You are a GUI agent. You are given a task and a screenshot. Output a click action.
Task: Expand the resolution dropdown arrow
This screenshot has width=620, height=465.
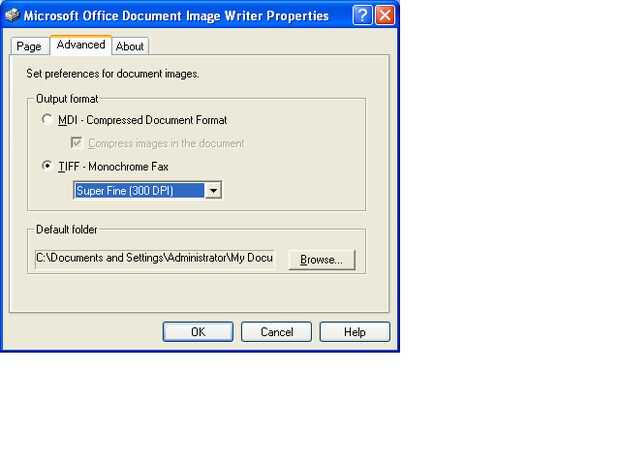tap(213, 191)
